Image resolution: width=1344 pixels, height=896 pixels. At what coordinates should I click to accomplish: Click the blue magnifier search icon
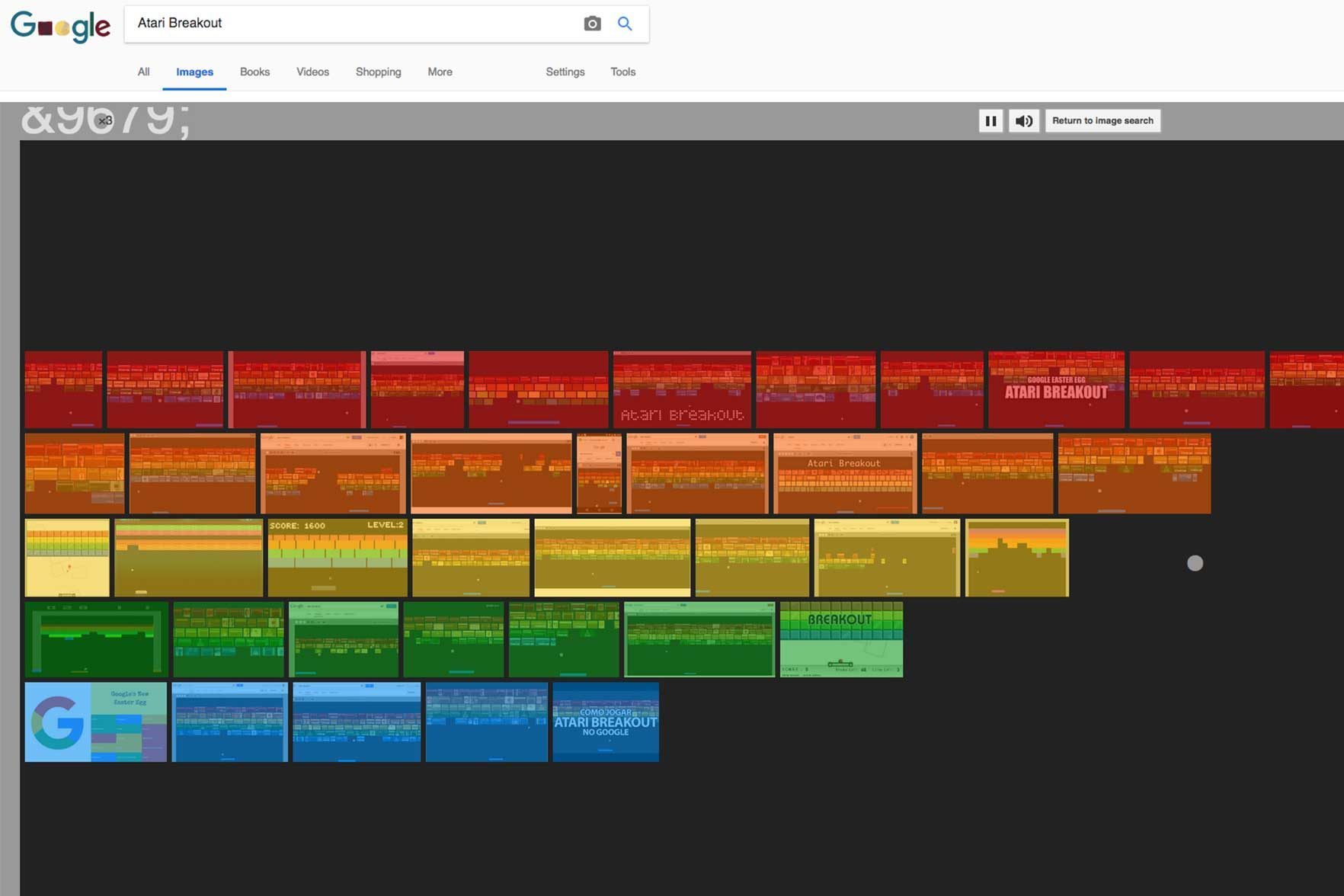pos(625,24)
